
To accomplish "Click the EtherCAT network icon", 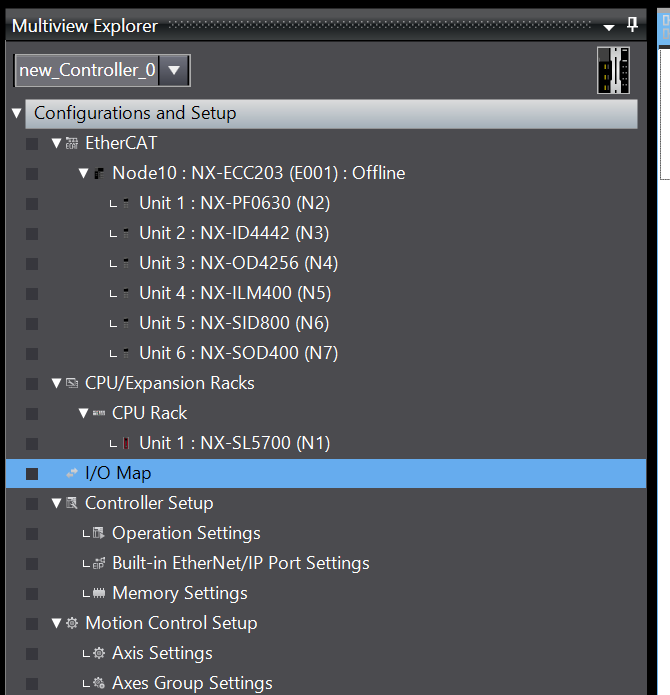I will 72,143.
